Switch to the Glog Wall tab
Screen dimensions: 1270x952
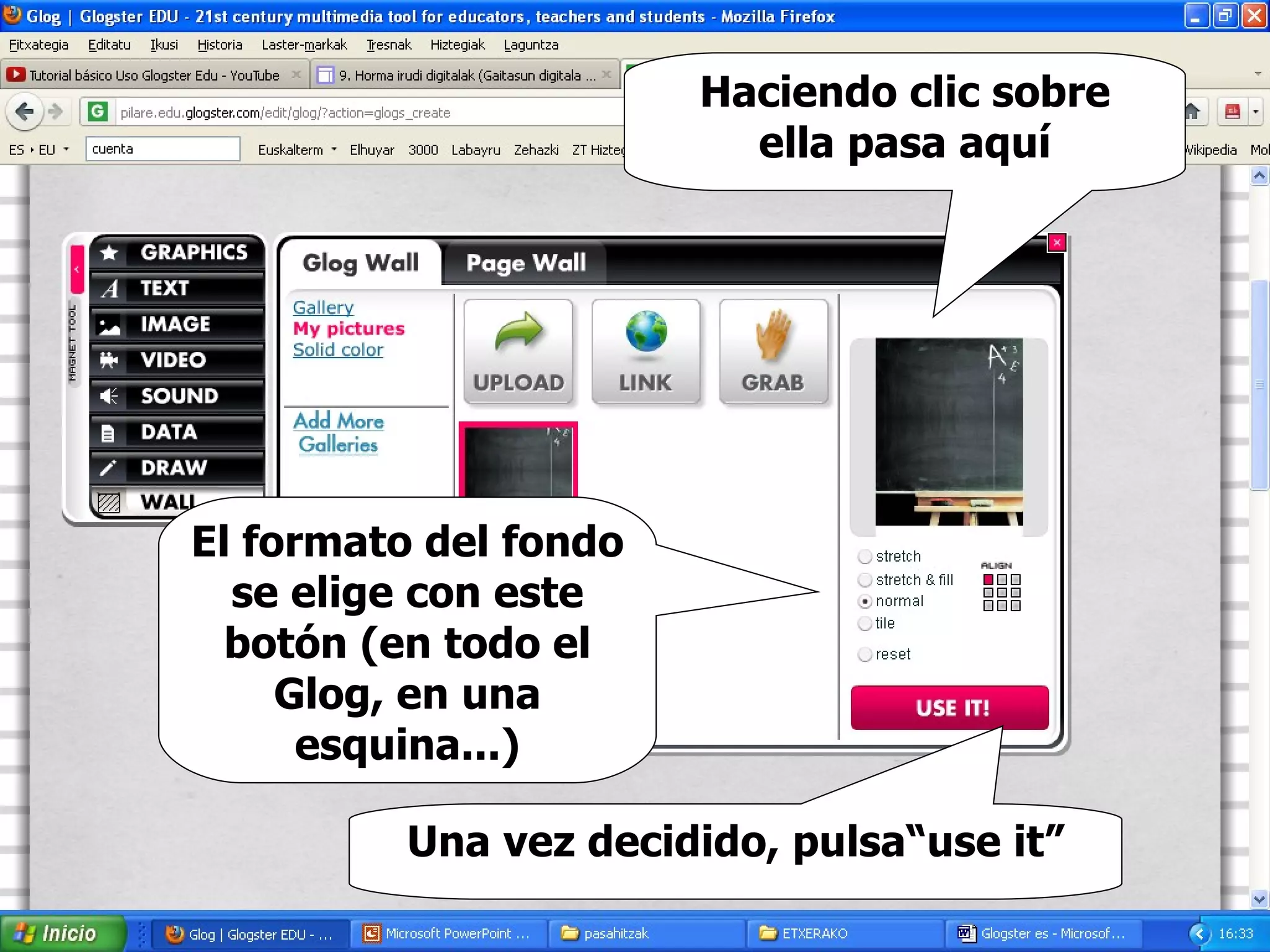click(x=360, y=263)
